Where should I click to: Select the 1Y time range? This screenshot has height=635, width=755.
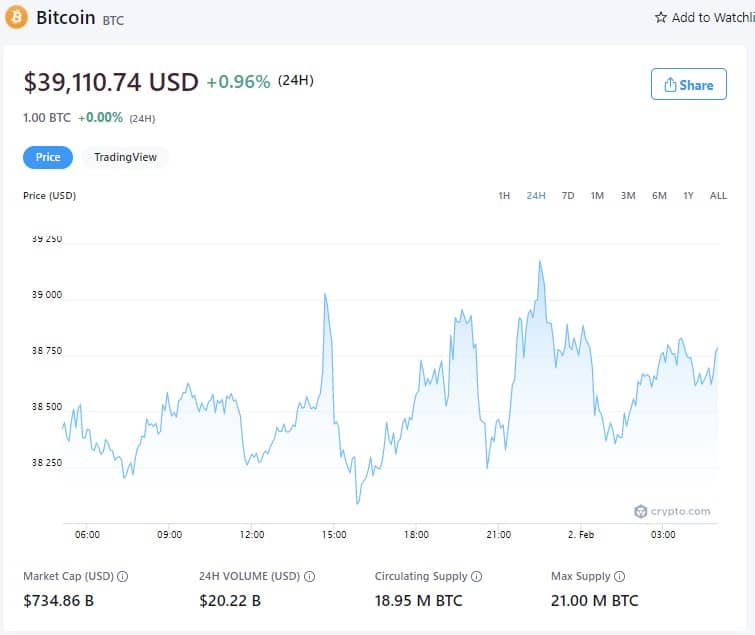click(x=688, y=195)
